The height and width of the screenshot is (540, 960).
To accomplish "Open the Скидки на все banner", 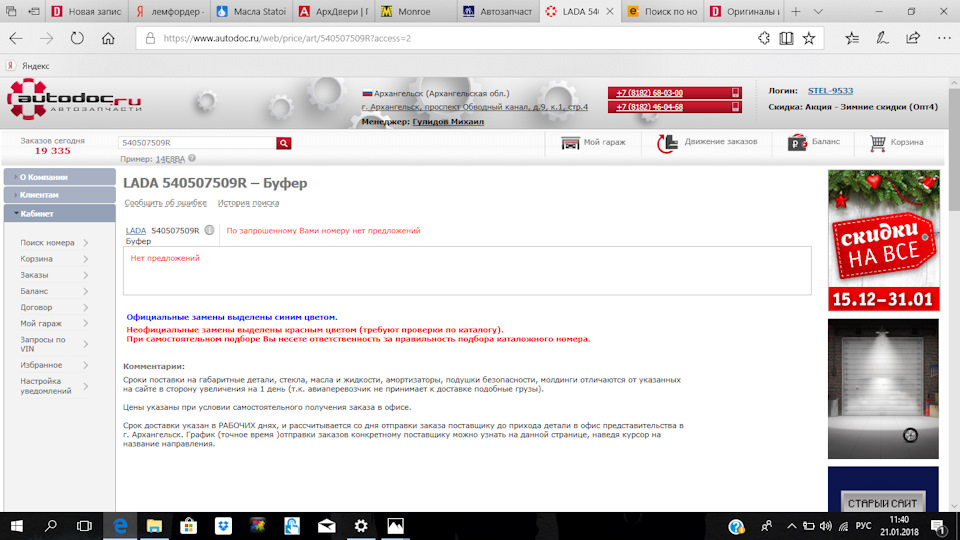I will tap(883, 241).
